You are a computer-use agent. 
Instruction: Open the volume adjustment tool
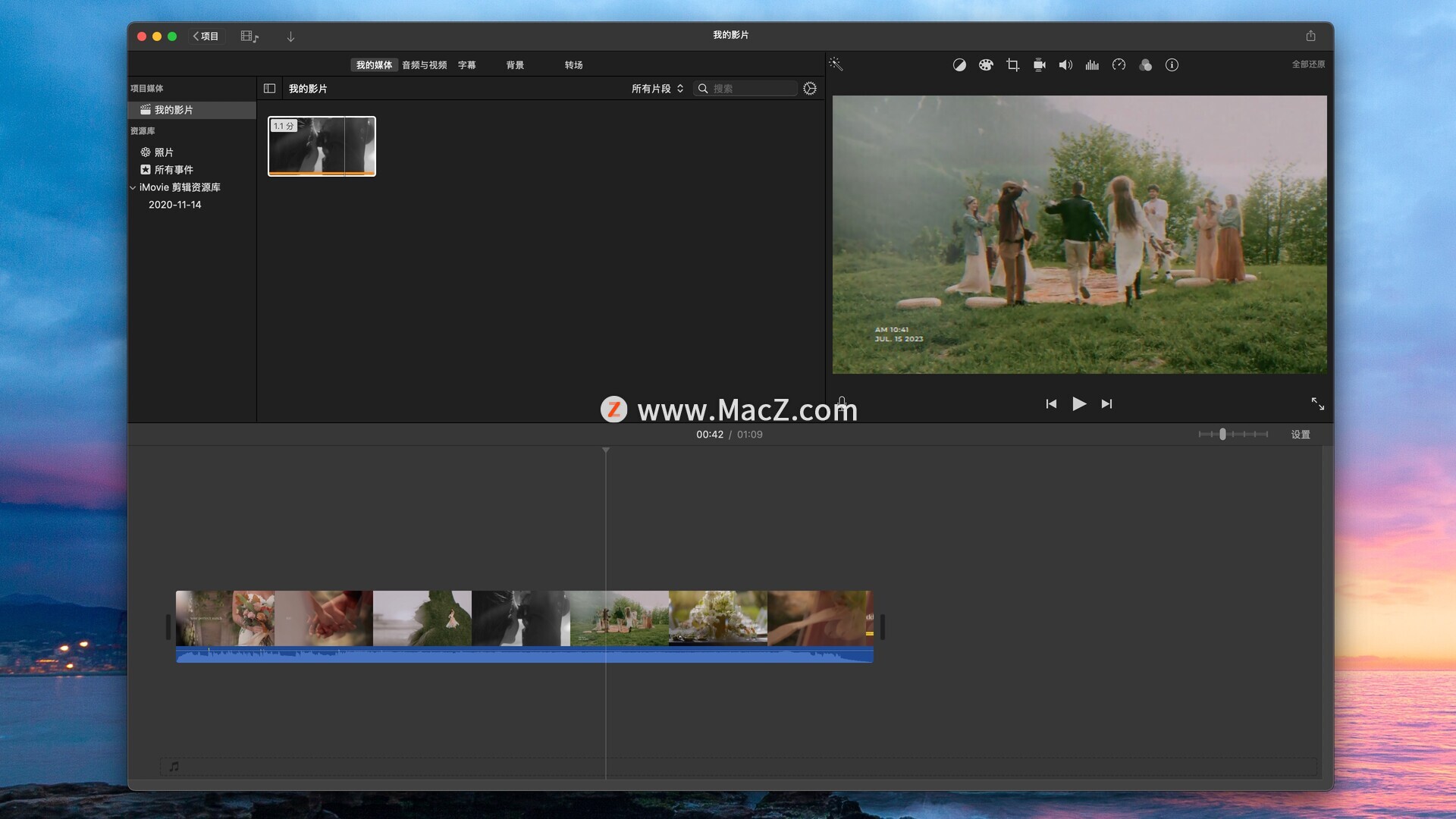(x=1065, y=65)
